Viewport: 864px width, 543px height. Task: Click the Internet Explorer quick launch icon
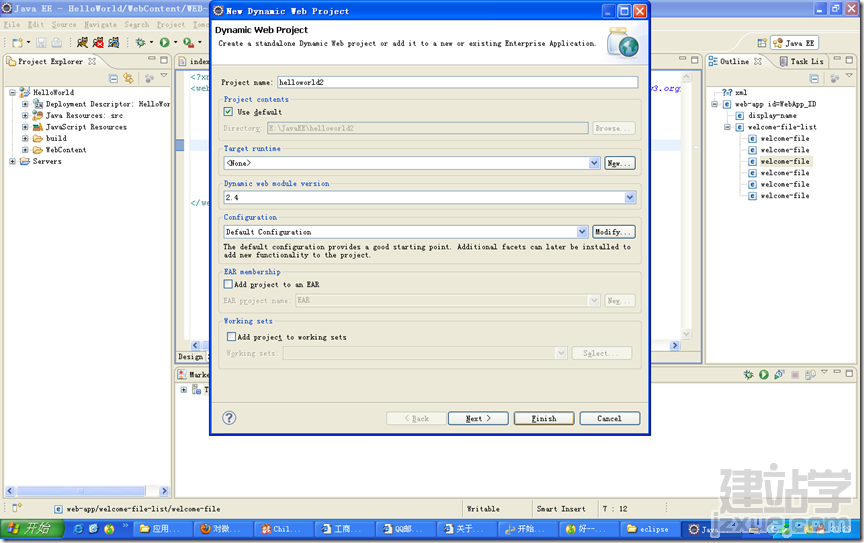pyautogui.click(x=78, y=529)
